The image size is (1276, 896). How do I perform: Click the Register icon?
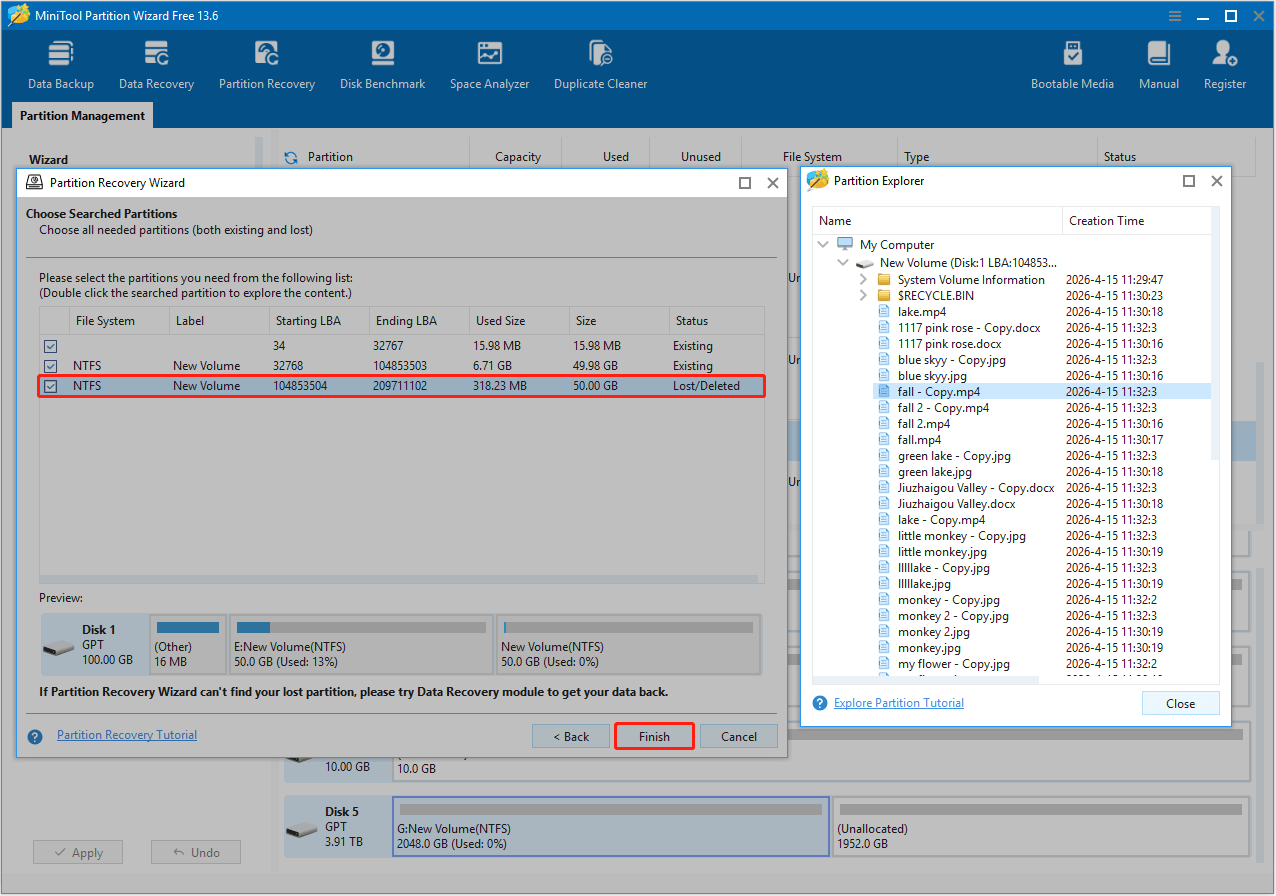click(x=1224, y=62)
